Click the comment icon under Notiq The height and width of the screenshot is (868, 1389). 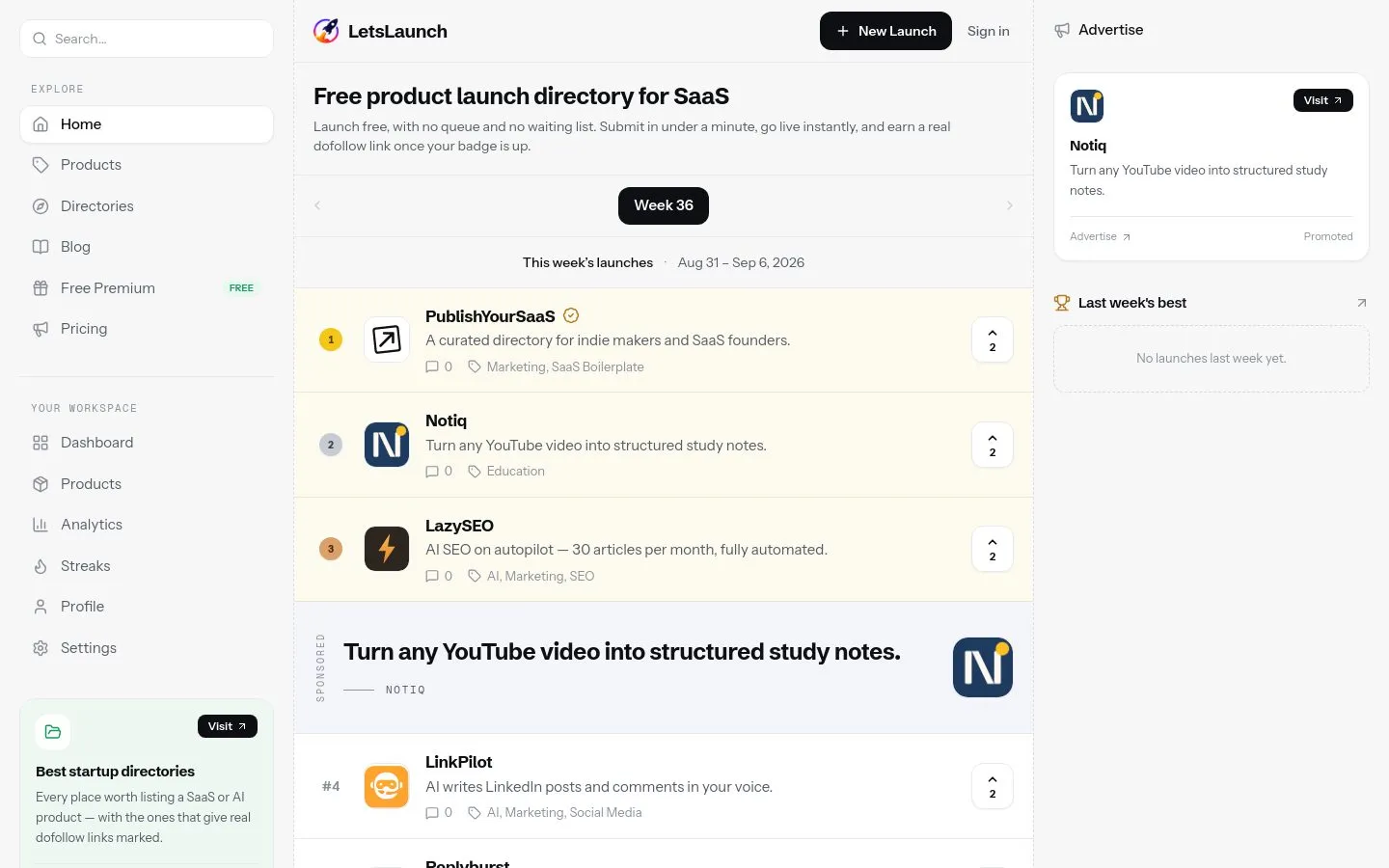point(432,472)
